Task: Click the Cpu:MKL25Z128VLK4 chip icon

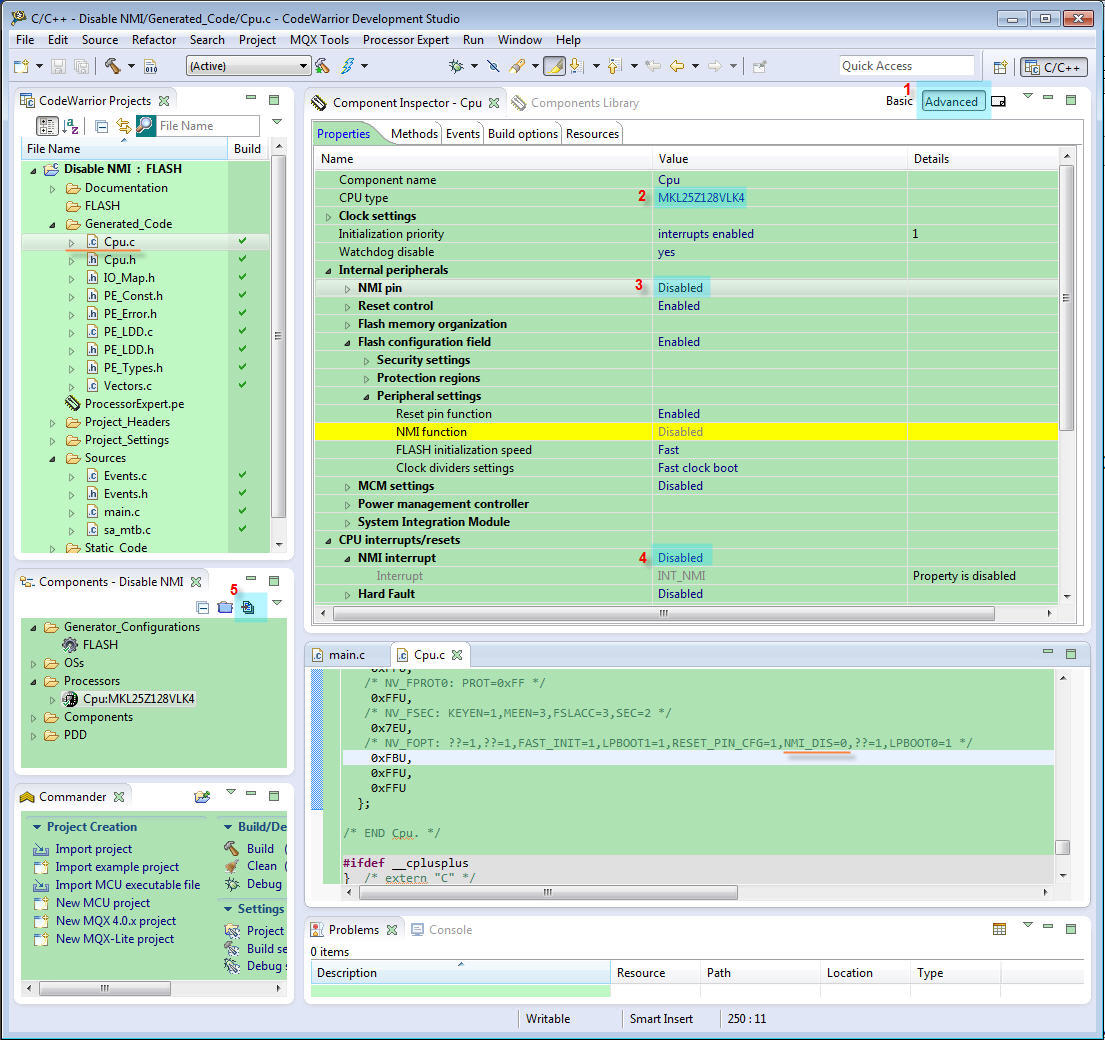Action: click(70, 698)
